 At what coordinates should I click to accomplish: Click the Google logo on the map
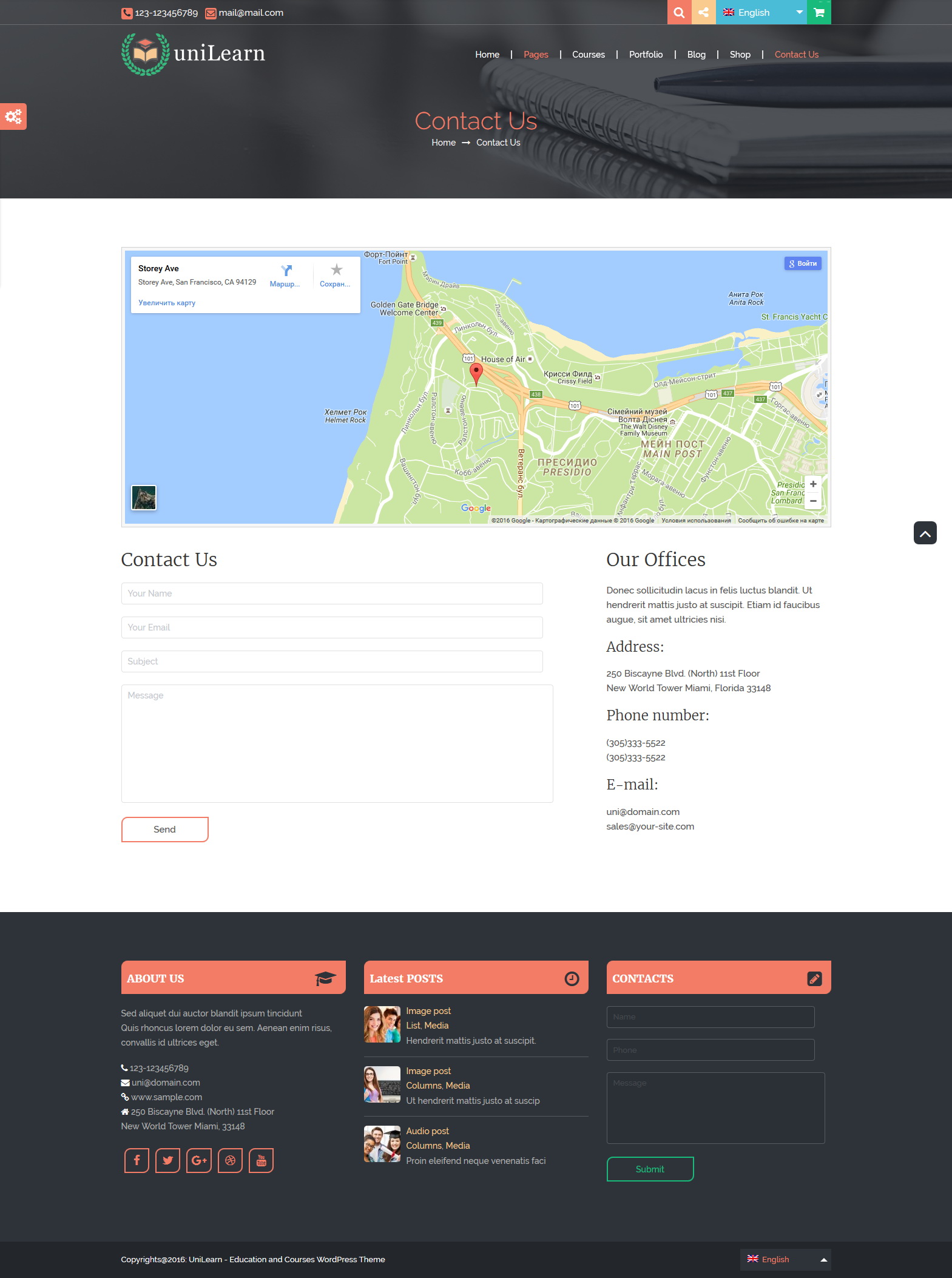(x=476, y=508)
